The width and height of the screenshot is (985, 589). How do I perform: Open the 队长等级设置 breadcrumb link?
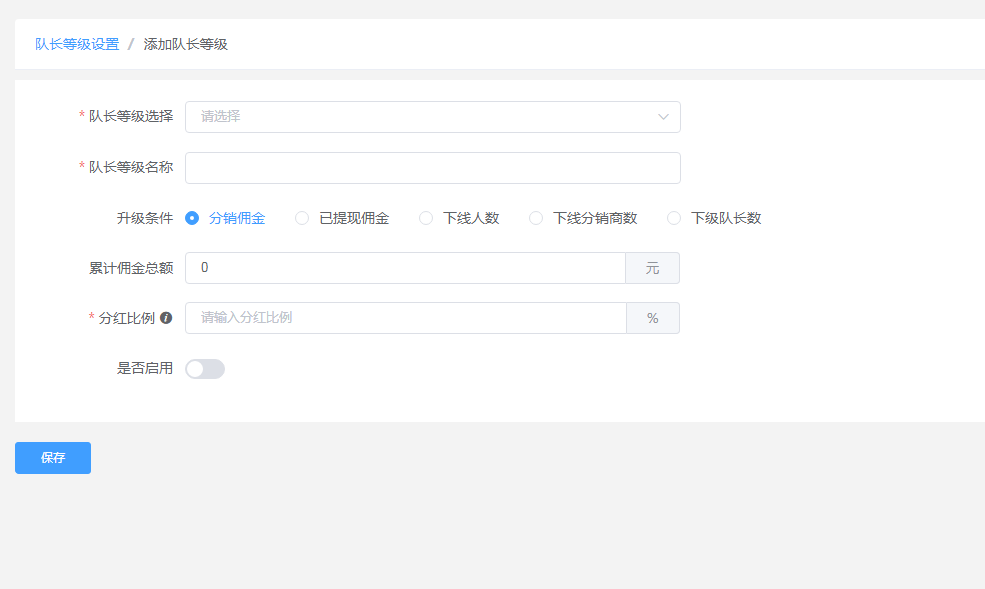(x=77, y=45)
